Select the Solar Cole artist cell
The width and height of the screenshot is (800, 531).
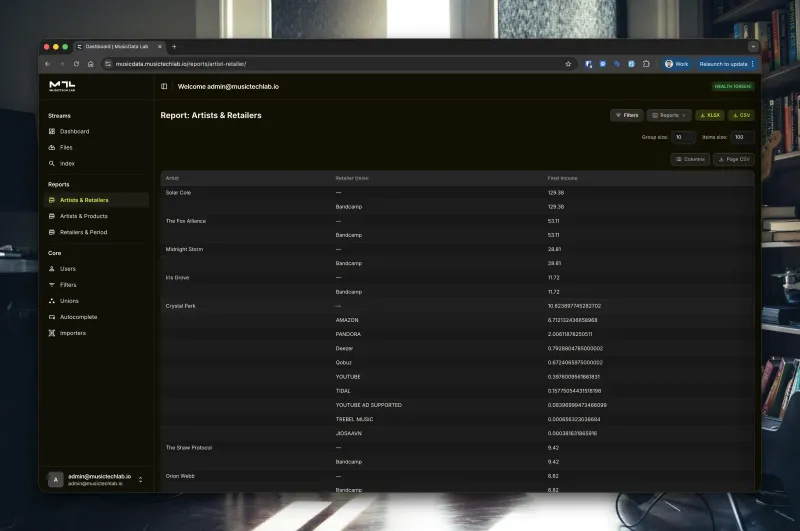178,193
